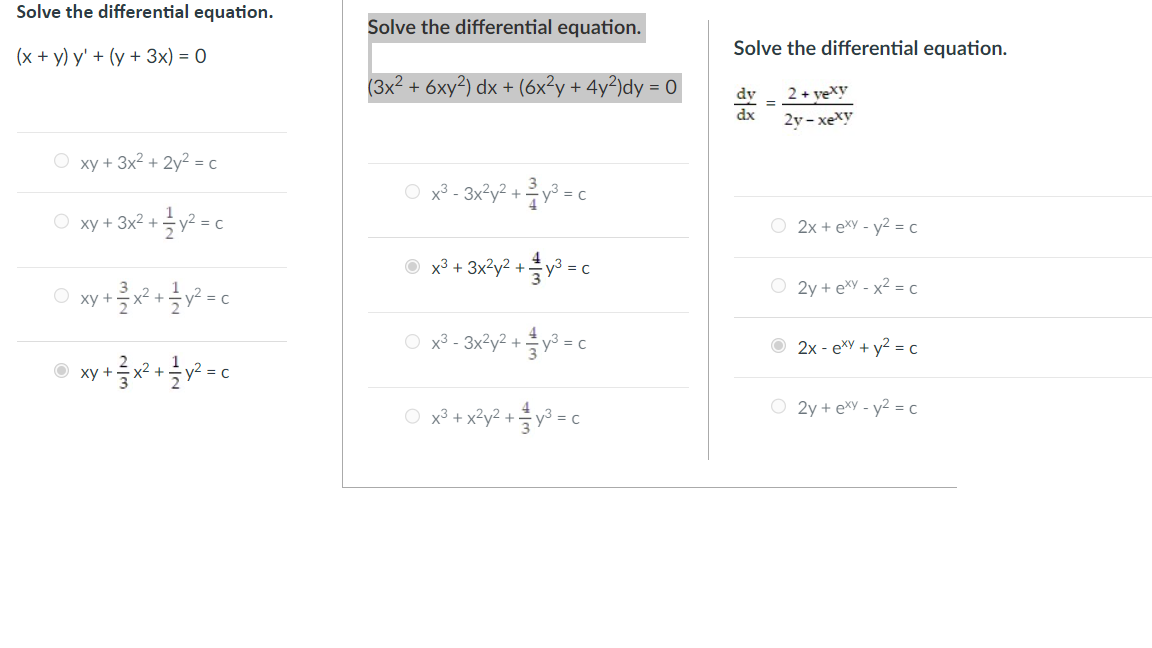1152x648 pixels.
Task: Click the highlighted Solve the differential equation header
Action: (x=504, y=27)
